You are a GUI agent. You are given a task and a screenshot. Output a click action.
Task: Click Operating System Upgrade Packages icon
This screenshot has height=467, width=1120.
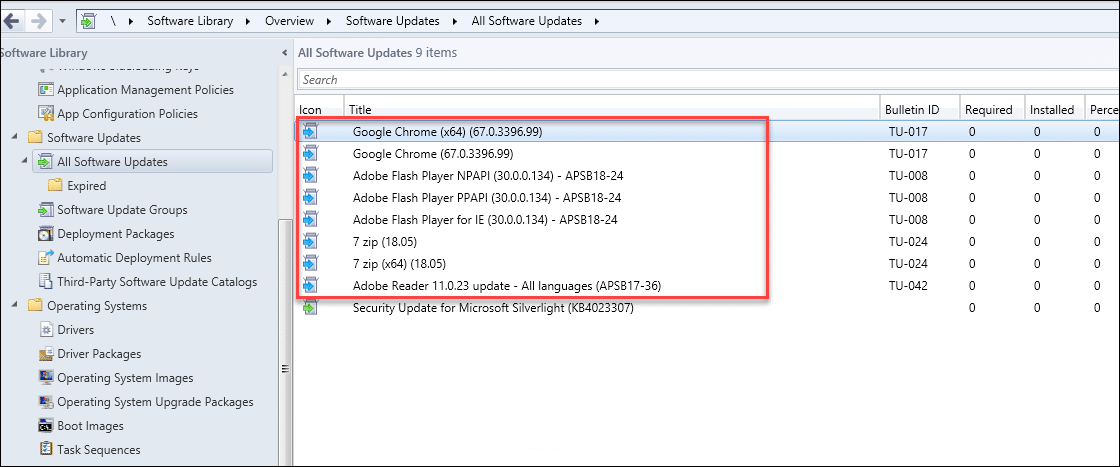pyautogui.click(x=46, y=401)
